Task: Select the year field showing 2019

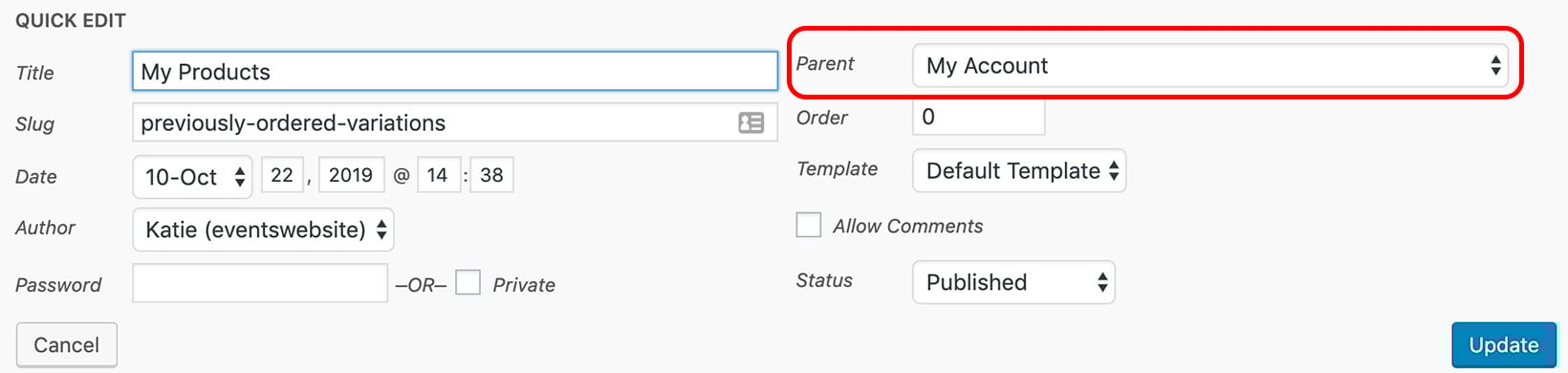Action: click(x=351, y=176)
